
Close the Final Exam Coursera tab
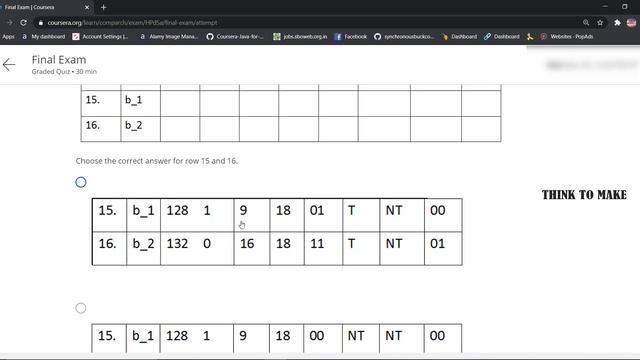point(87,7)
